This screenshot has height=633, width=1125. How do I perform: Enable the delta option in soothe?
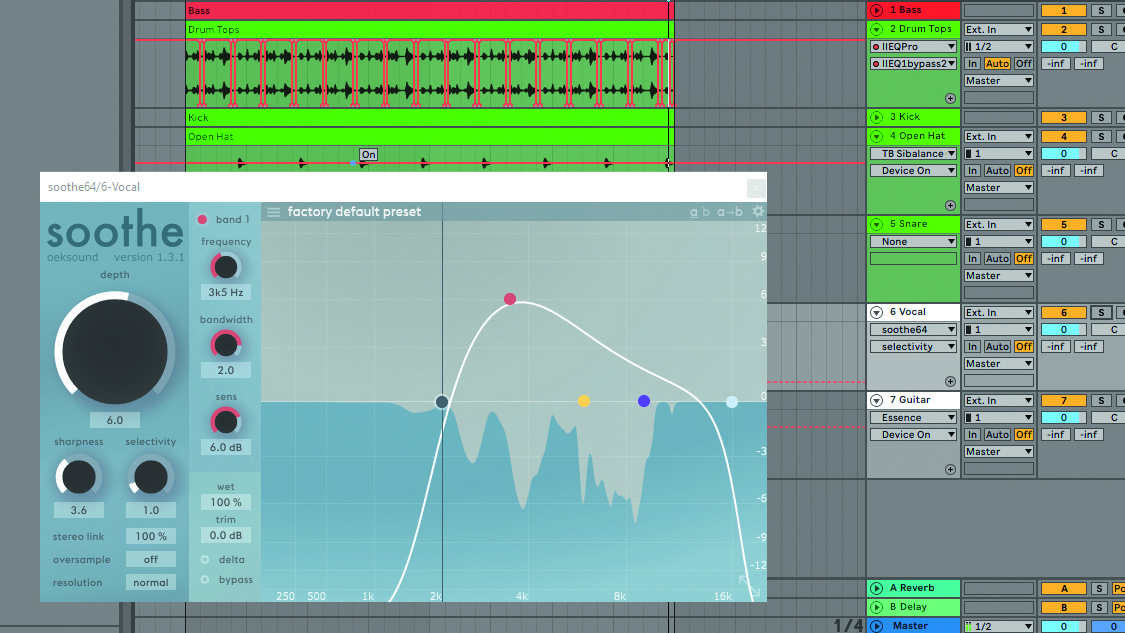click(x=204, y=560)
